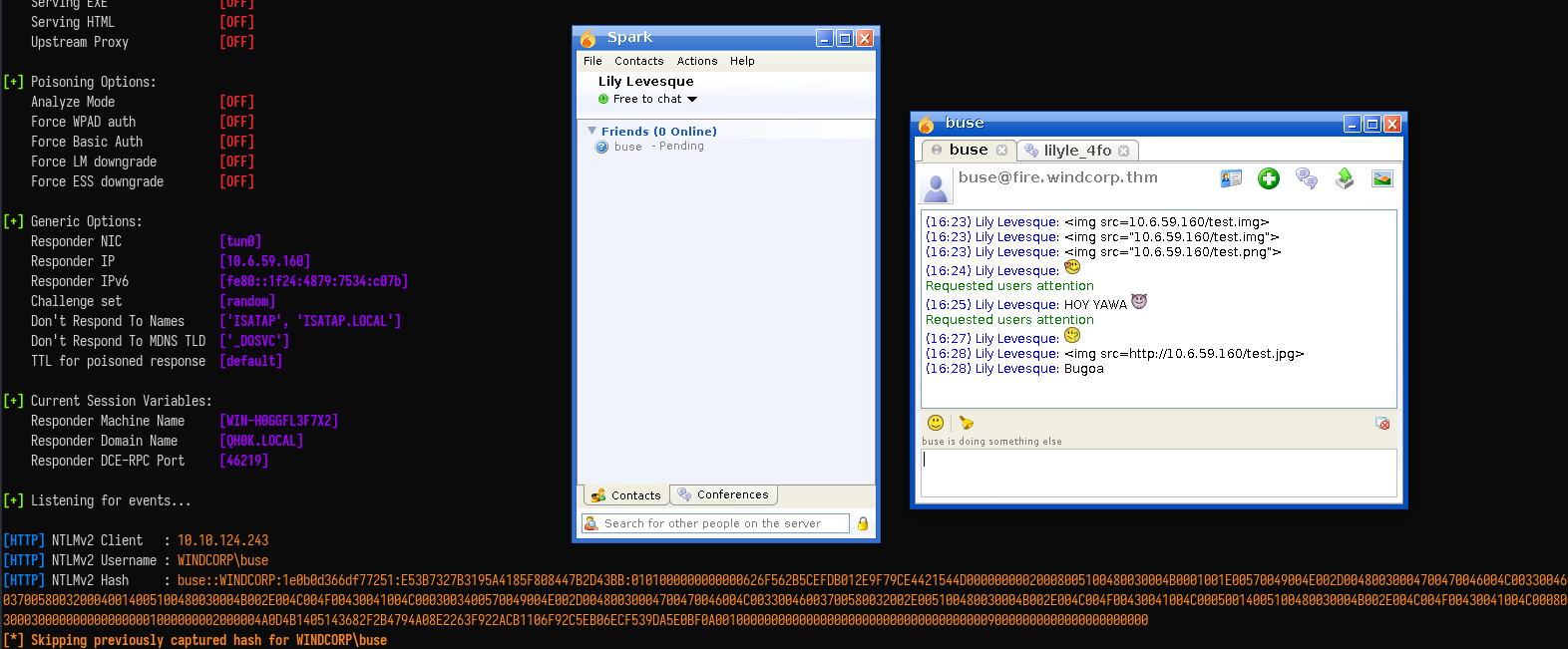
Task: Open the emoticon picker in chat
Action: point(936,423)
